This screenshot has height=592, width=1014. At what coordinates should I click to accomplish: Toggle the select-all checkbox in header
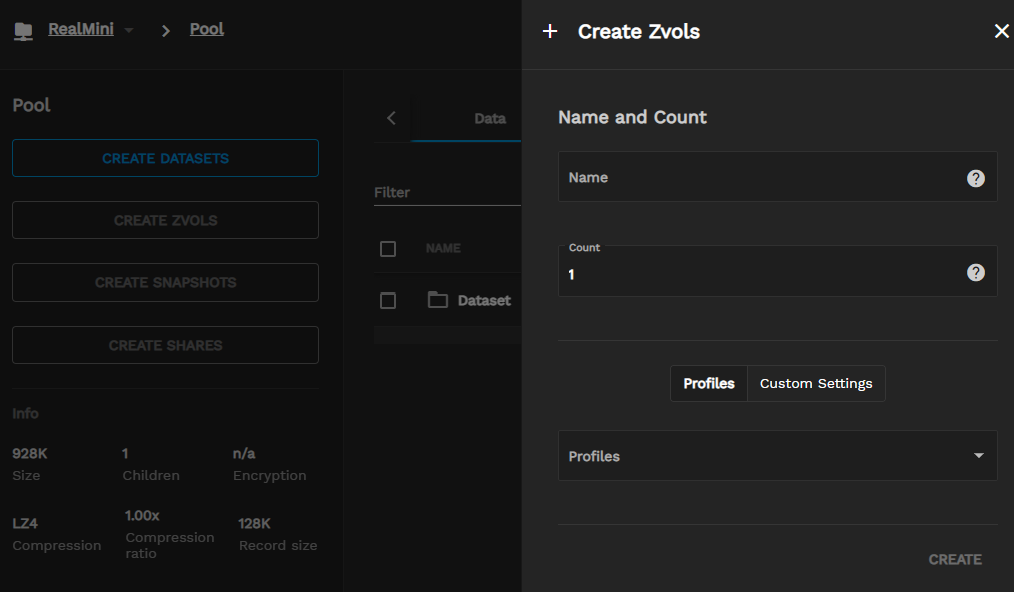(388, 249)
